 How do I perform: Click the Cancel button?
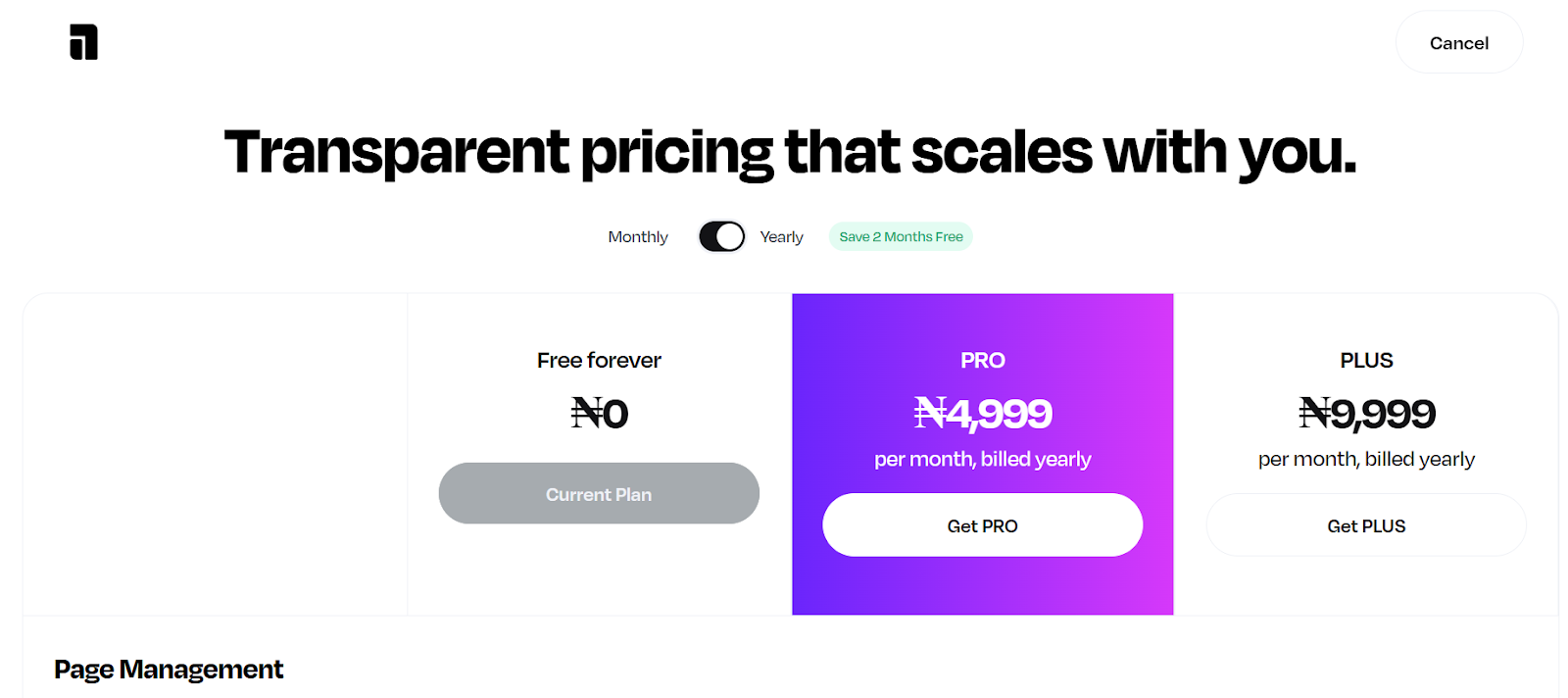click(x=1458, y=42)
